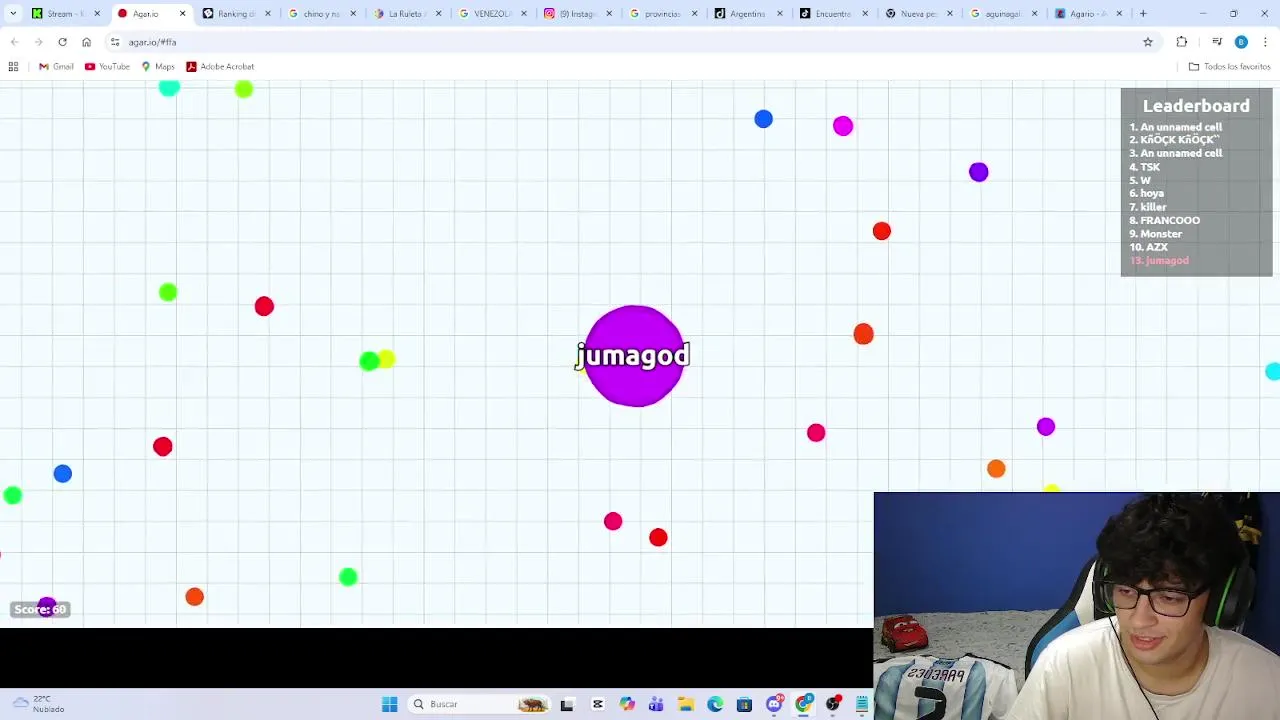
Task: Click leaderboard entry 8. FRANCOOO
Action: pyautogui.click(x=1165, y=220)
